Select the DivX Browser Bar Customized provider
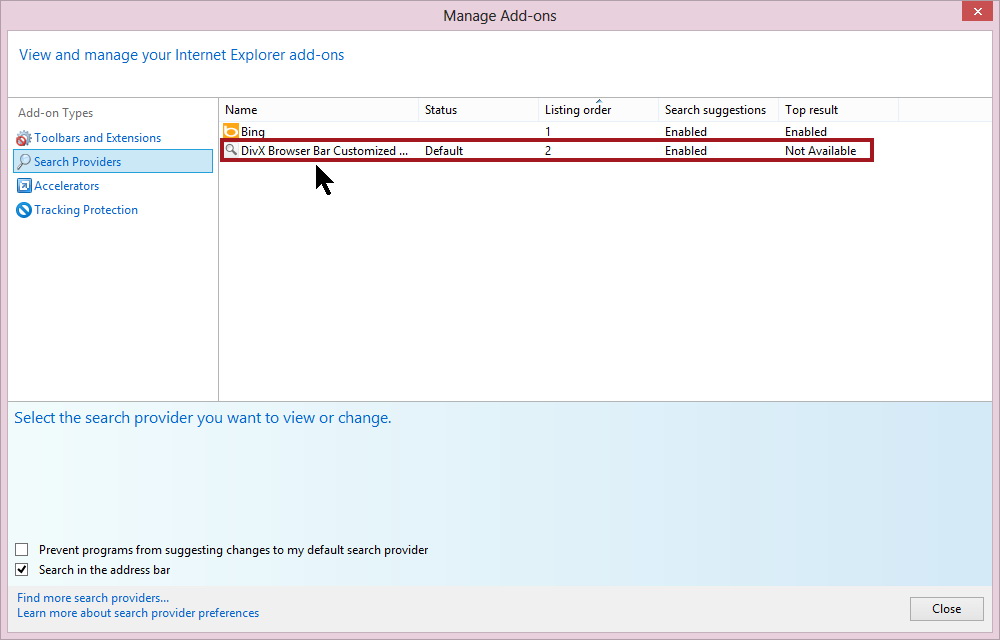1000x640 pixels. click(x=547, y=150)
